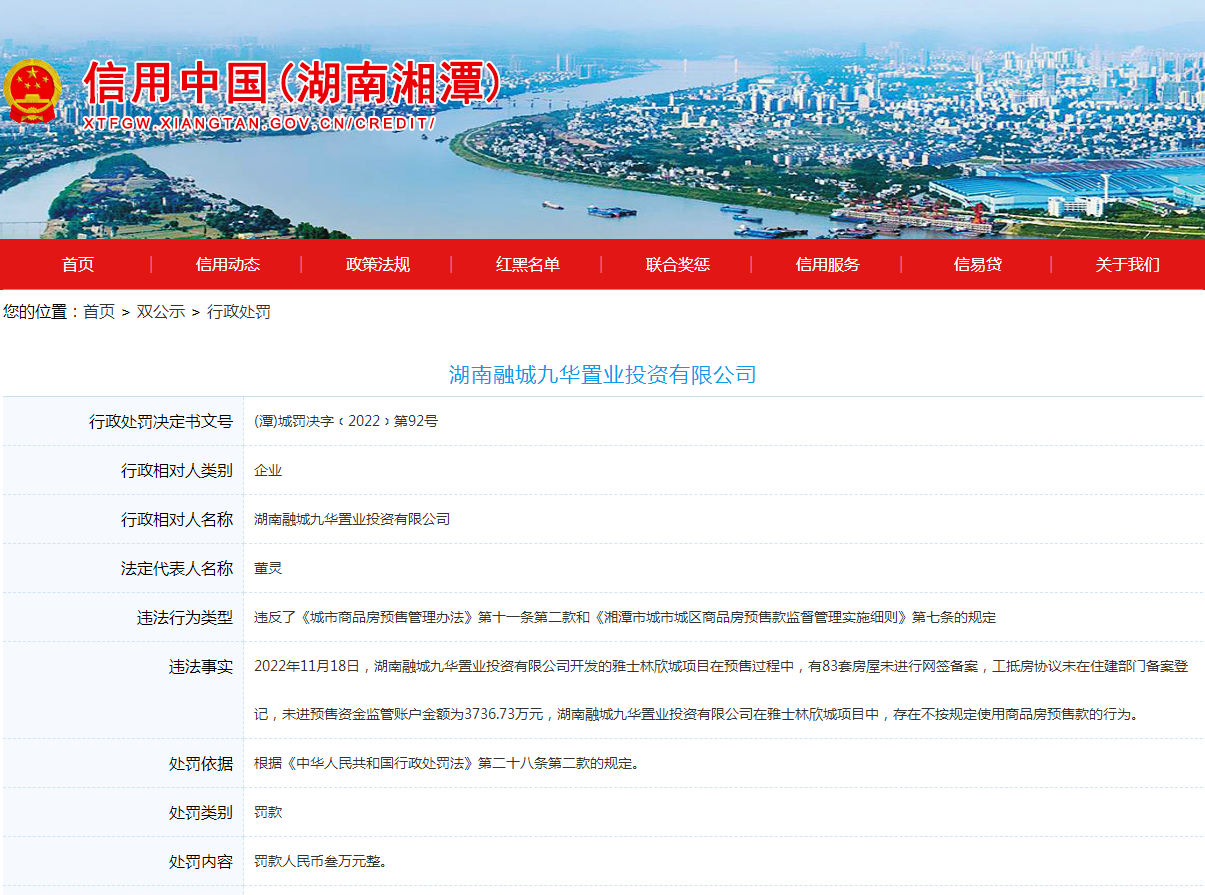The image size is (1205, 895).
Task: Open the 关于我们 navigation menu item
Action: pyautogui.click(x=1127, y=264)
